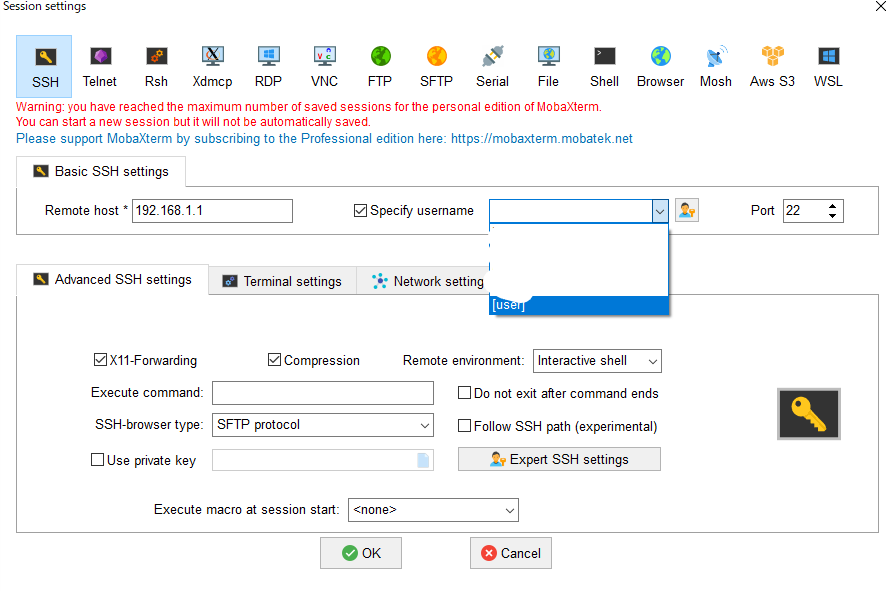The width and height of the screenshot is (891, 591).
Task: Select the Serial session icon
Action: (492, 66)
